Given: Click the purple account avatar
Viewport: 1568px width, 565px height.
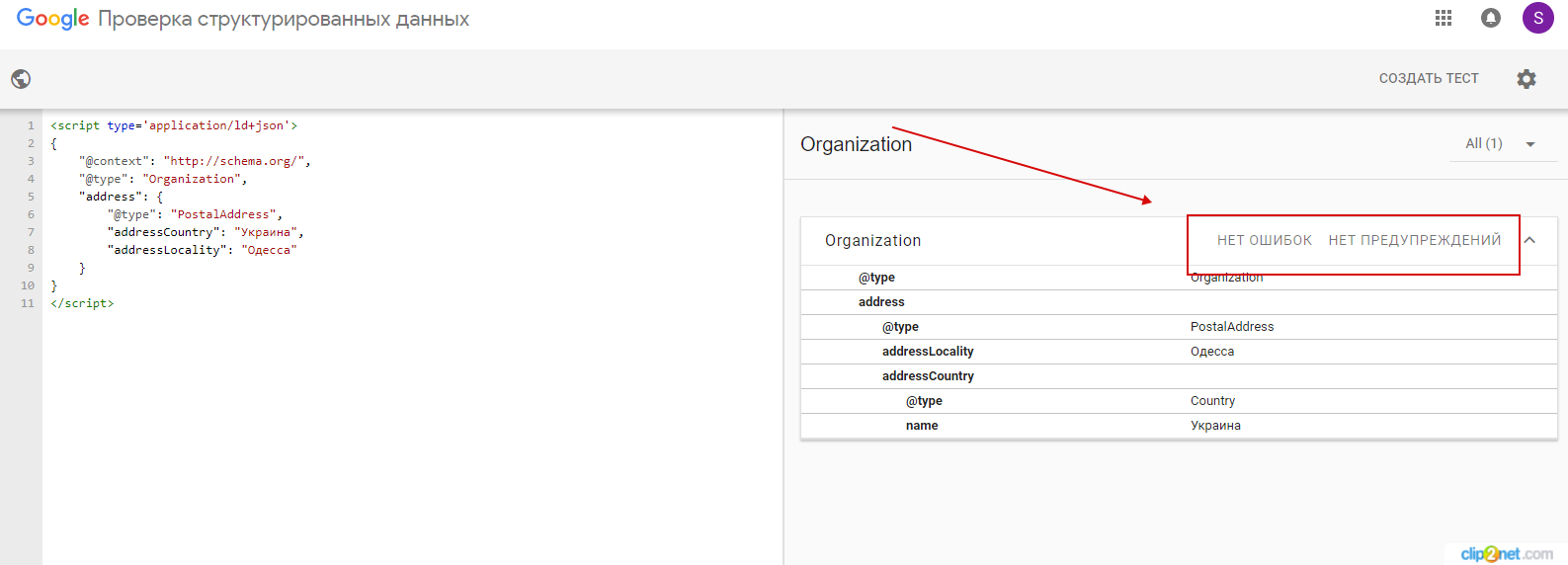Looking at the screenshot, I should point(1537,18).
